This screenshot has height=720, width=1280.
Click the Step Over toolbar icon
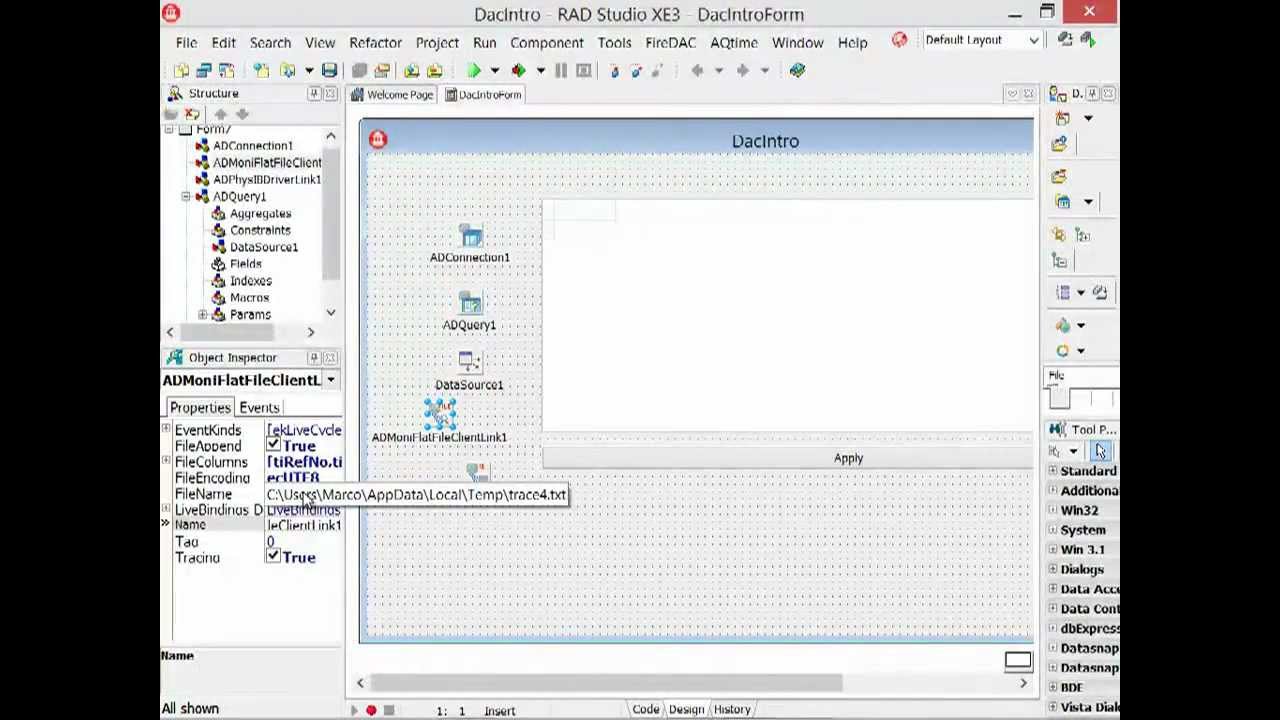(636, 71)
